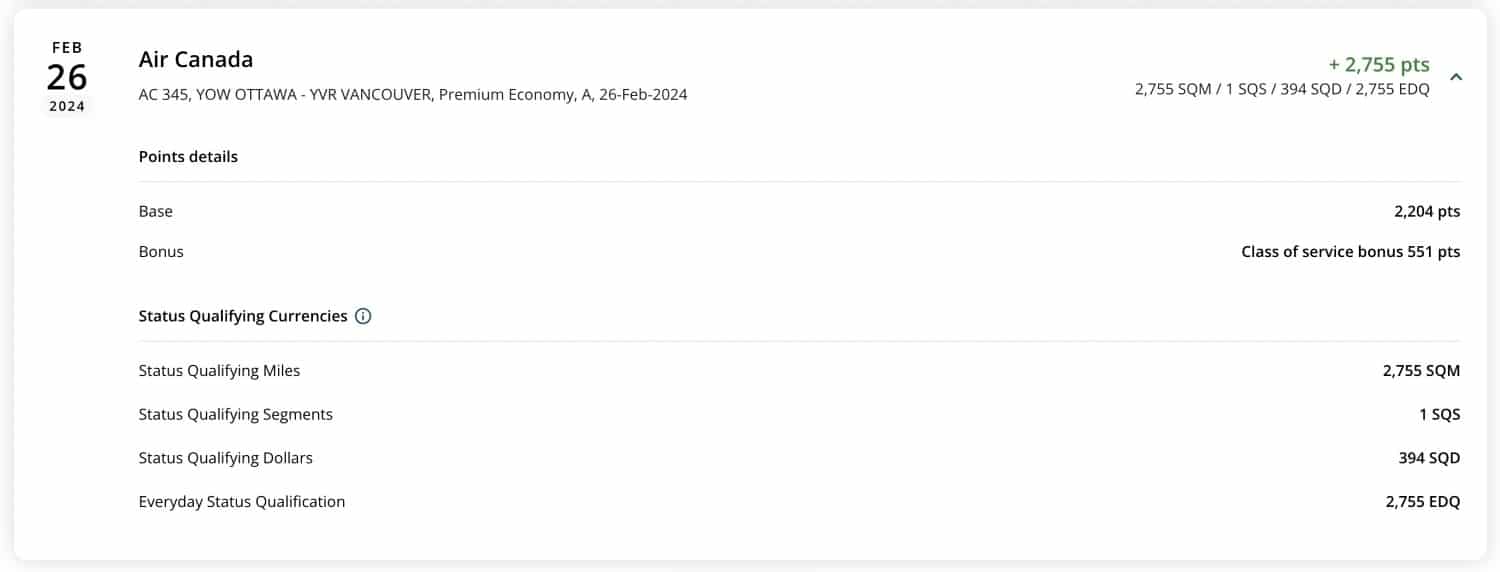The image size is (1500, 572).
Task: Select the Base row label
Action: click(x=156, y=211)
